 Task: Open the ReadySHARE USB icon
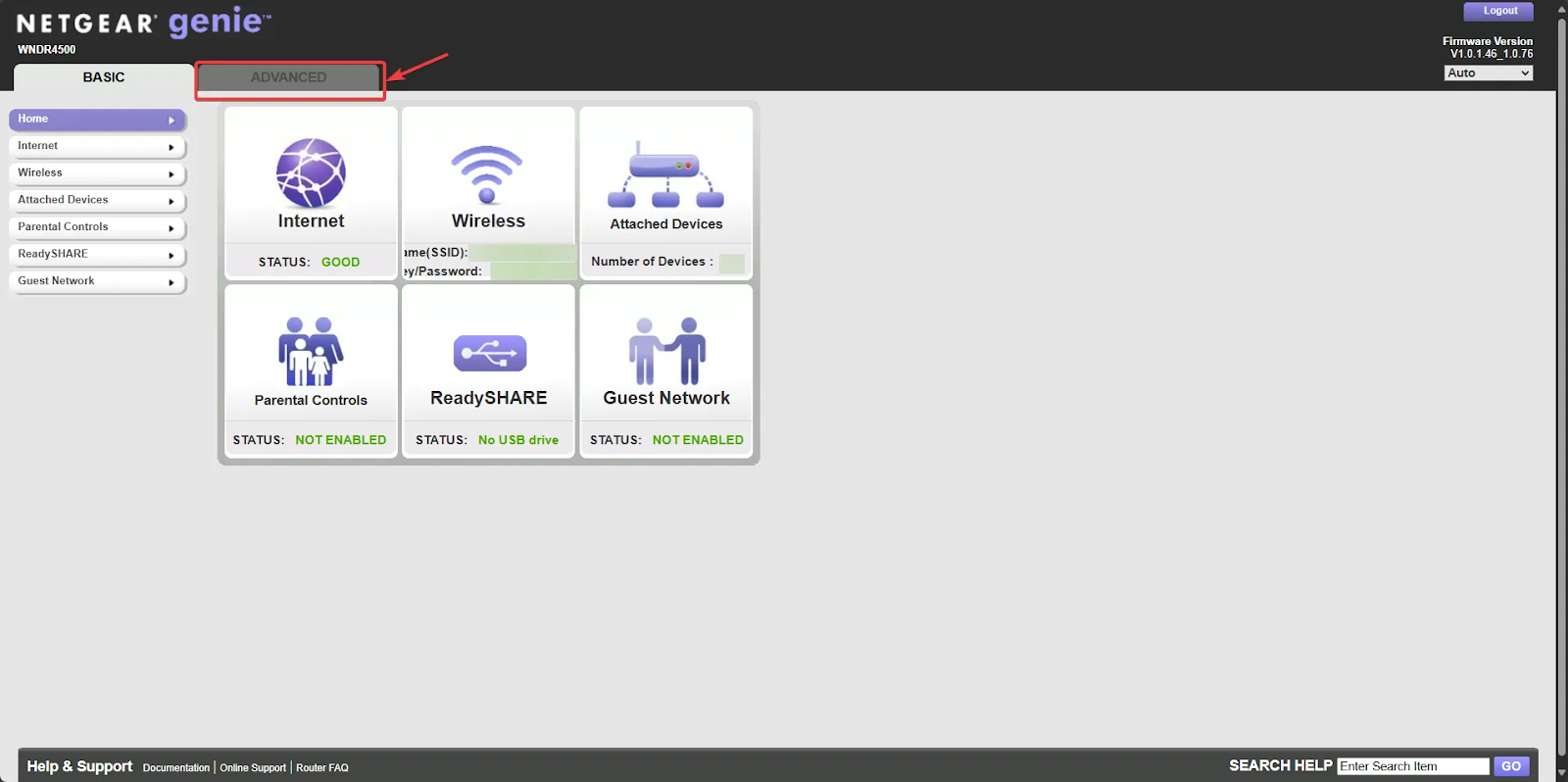pos(489,353)
